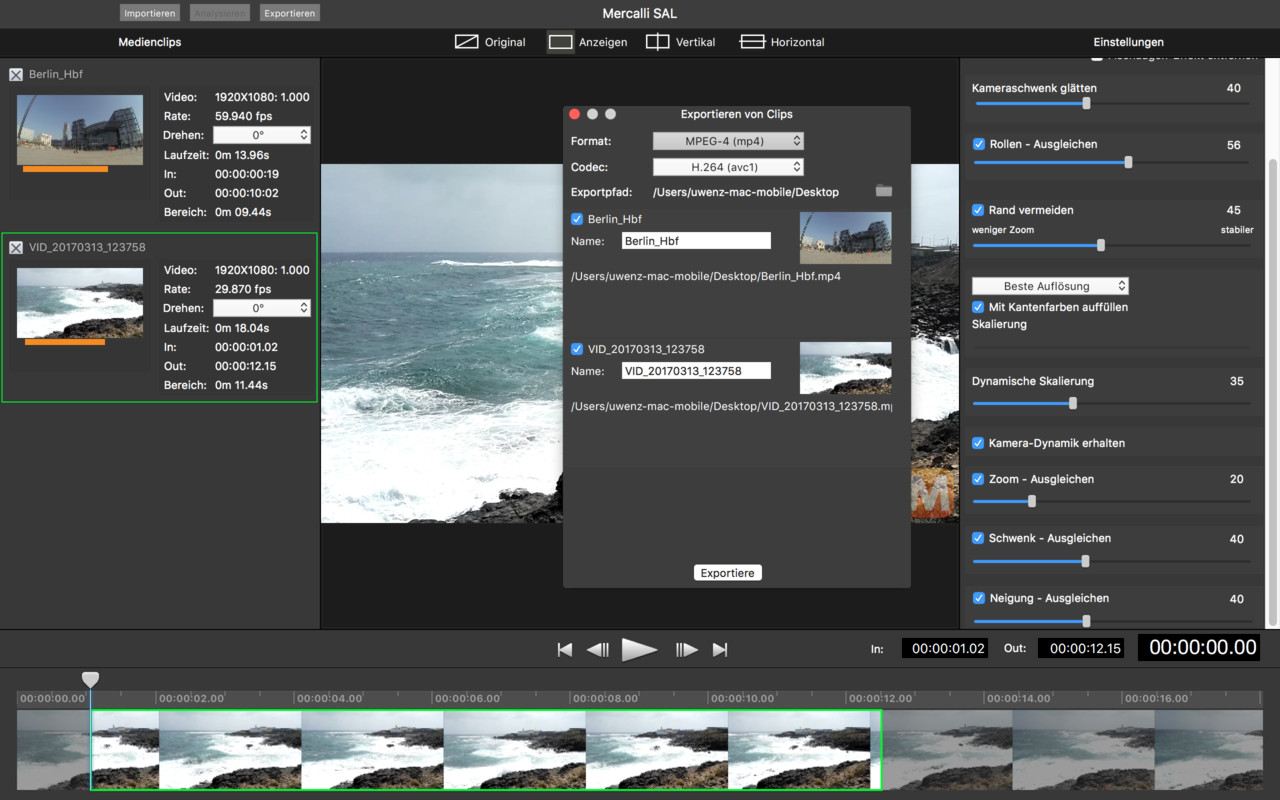Click the 29.870 fps rate value
The width and height of the screenshot is (1280, 800).
click(x=243, y=289)
